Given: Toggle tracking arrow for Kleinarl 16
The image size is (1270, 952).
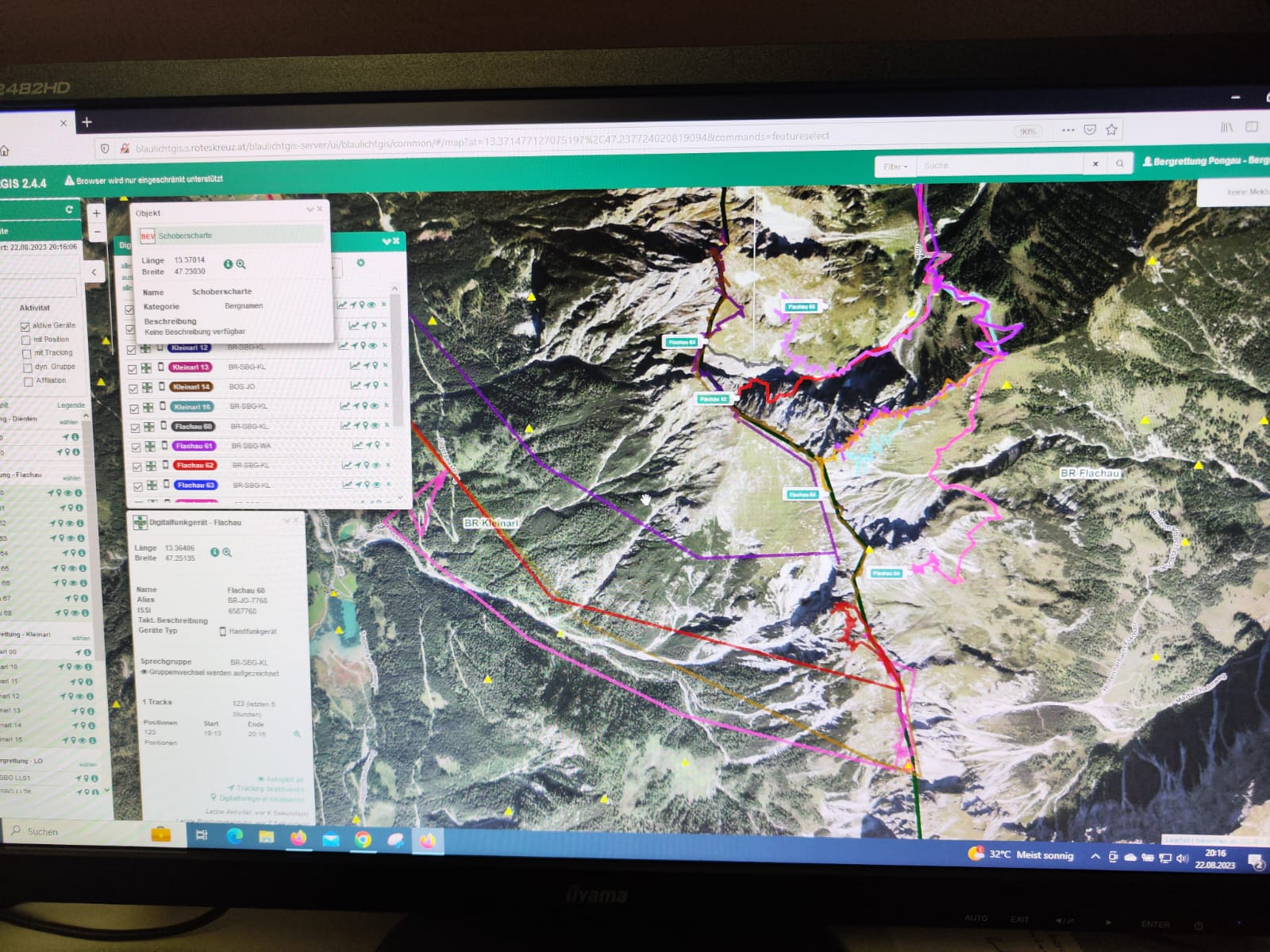Looking at the screenshot, I should [x=356, y=405].
